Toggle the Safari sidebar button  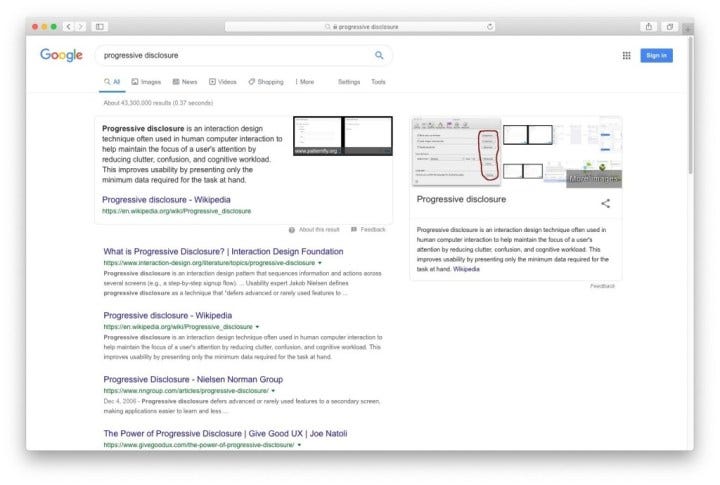coord(100,27)
